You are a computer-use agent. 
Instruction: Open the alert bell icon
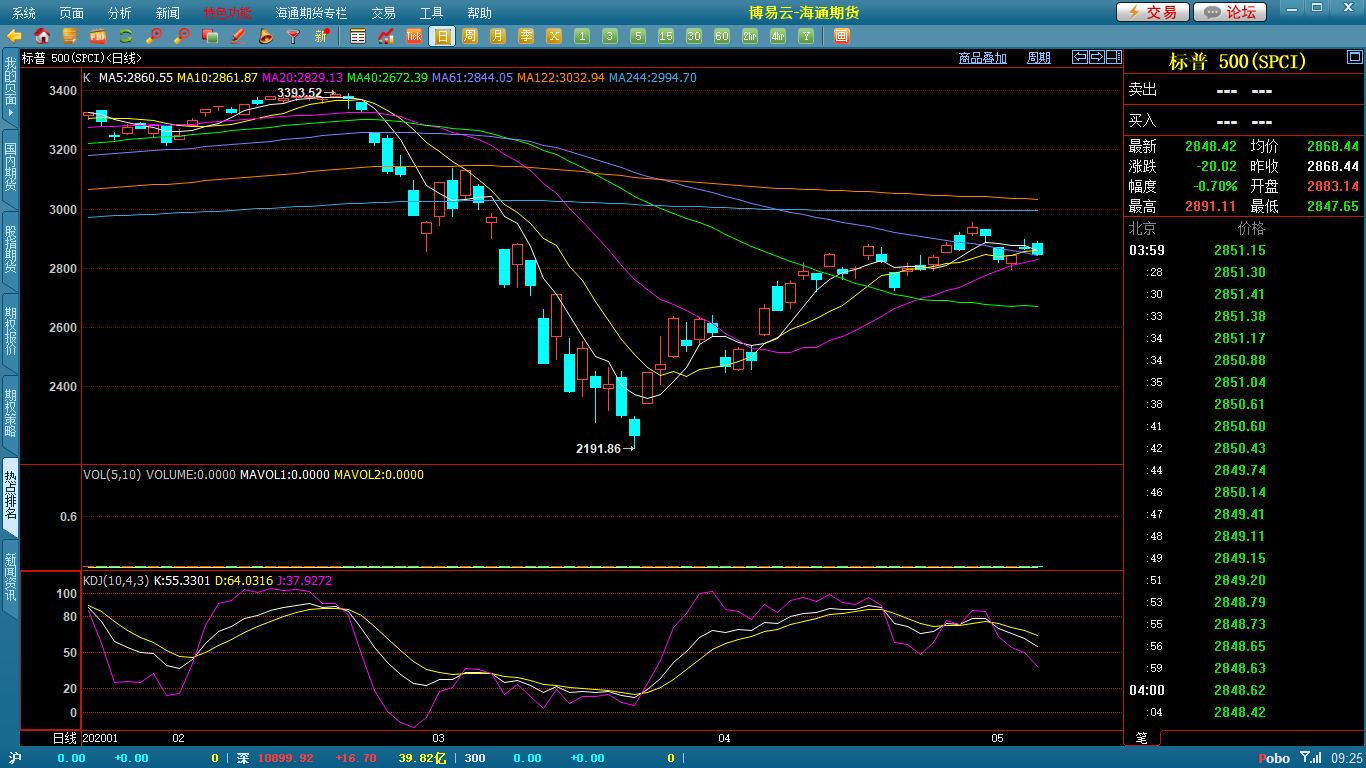(x=266, y=36)
